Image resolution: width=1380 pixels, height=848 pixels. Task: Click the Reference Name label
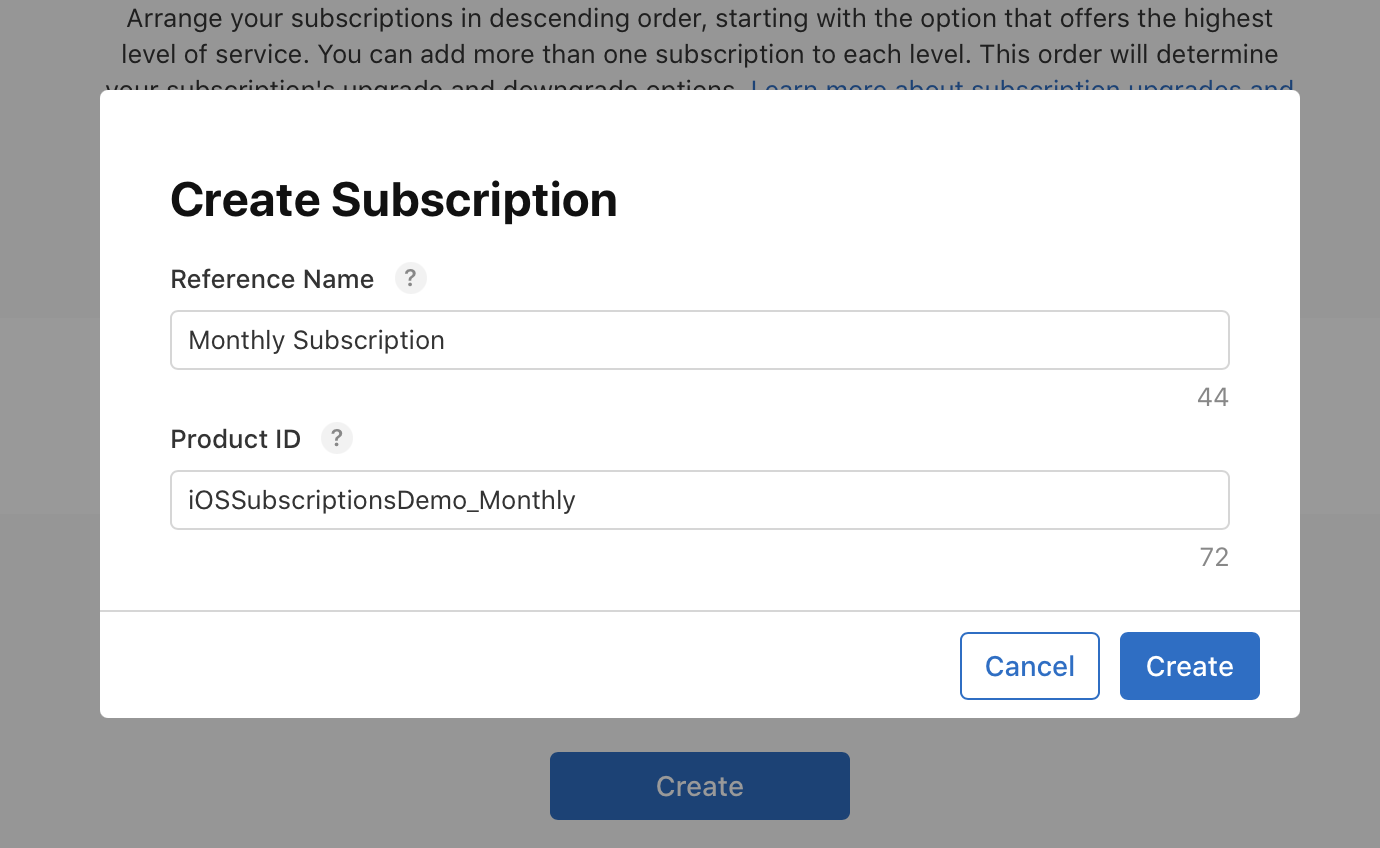(272, 279)
